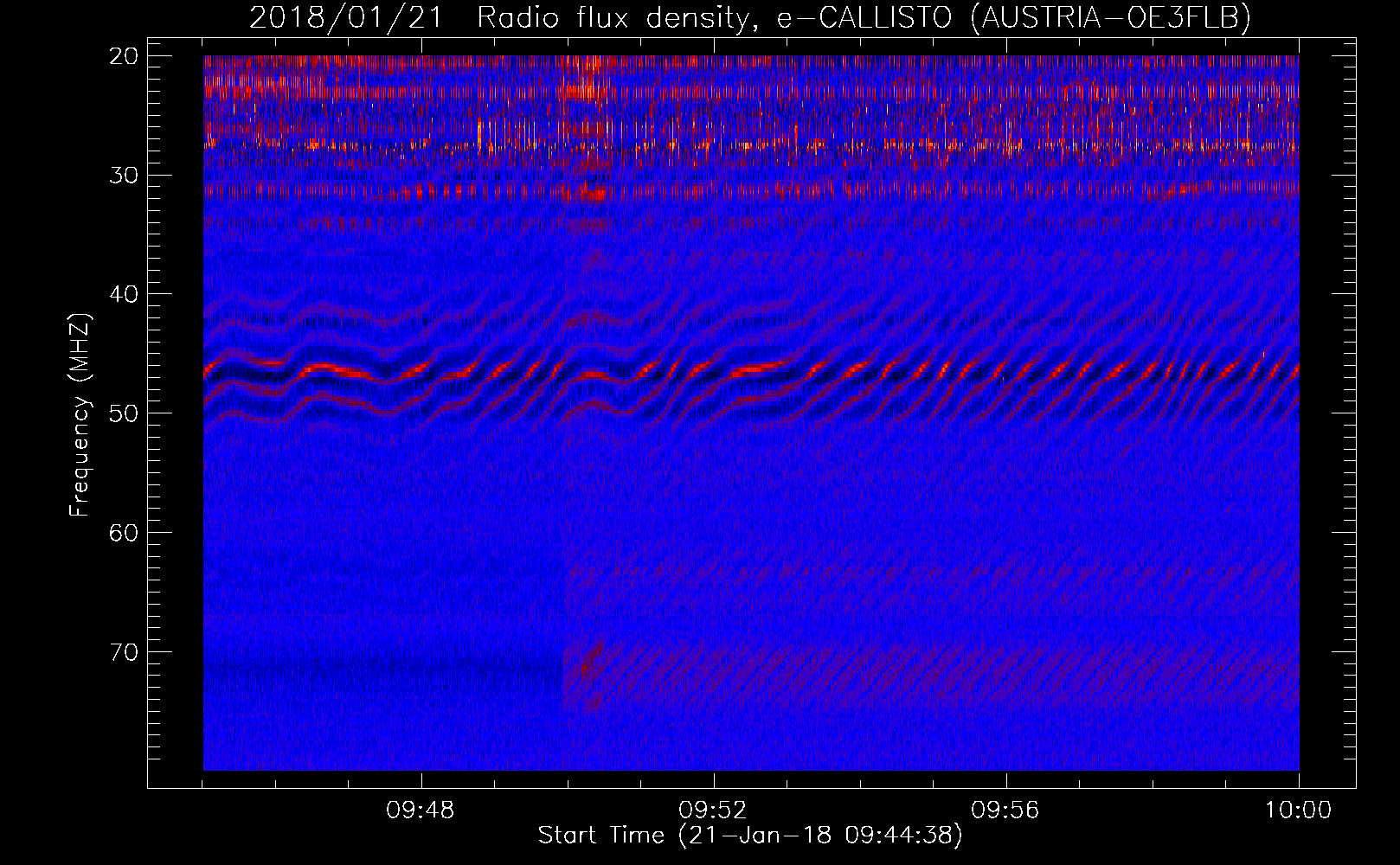Click the frequency tick label 20

point(125,56)
